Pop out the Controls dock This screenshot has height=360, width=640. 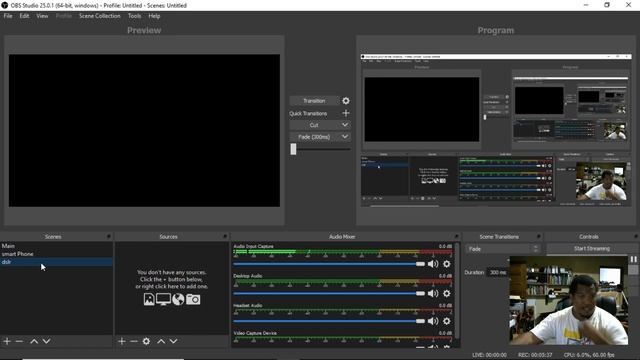(636, 236)
